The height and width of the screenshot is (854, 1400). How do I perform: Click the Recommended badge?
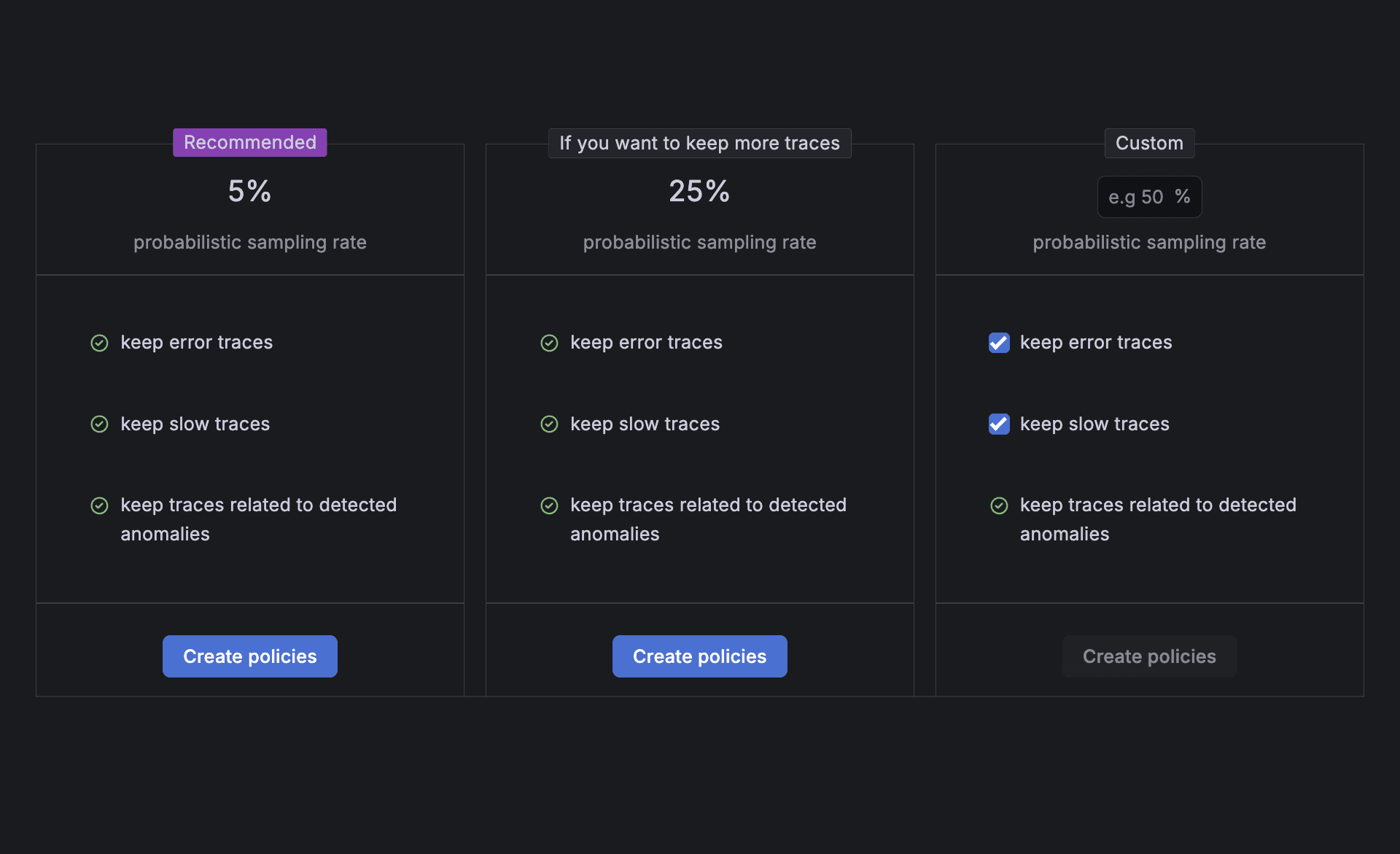[x=249, y=142]
